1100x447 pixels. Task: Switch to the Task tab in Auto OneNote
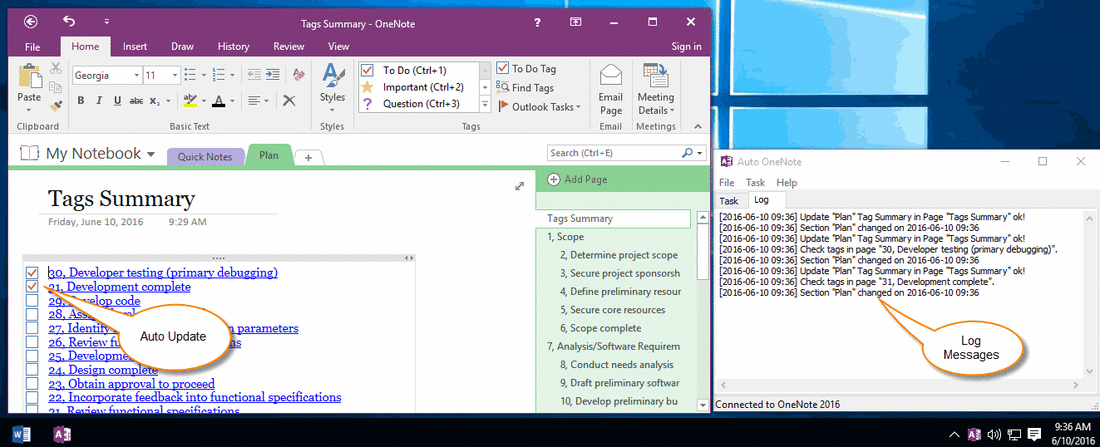pos(729,201)
